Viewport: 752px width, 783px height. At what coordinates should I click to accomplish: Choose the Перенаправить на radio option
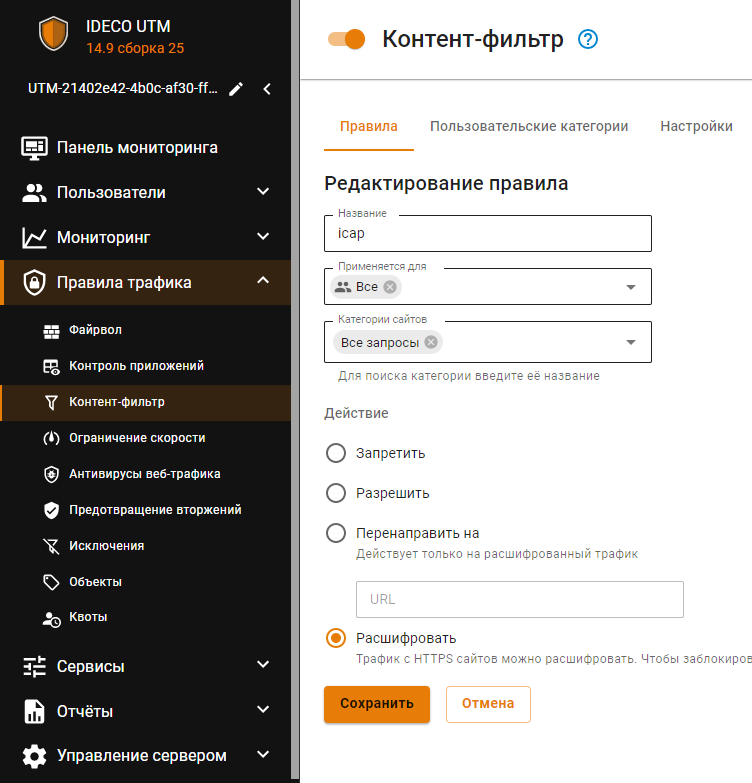(337, 533)
